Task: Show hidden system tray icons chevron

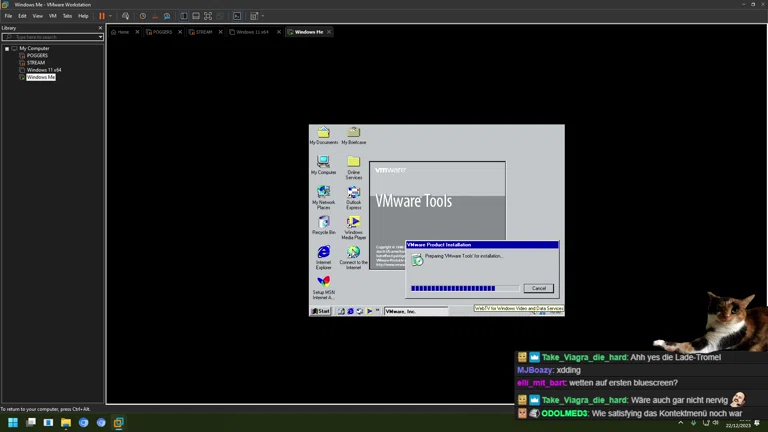Action: tap(680, 423)
